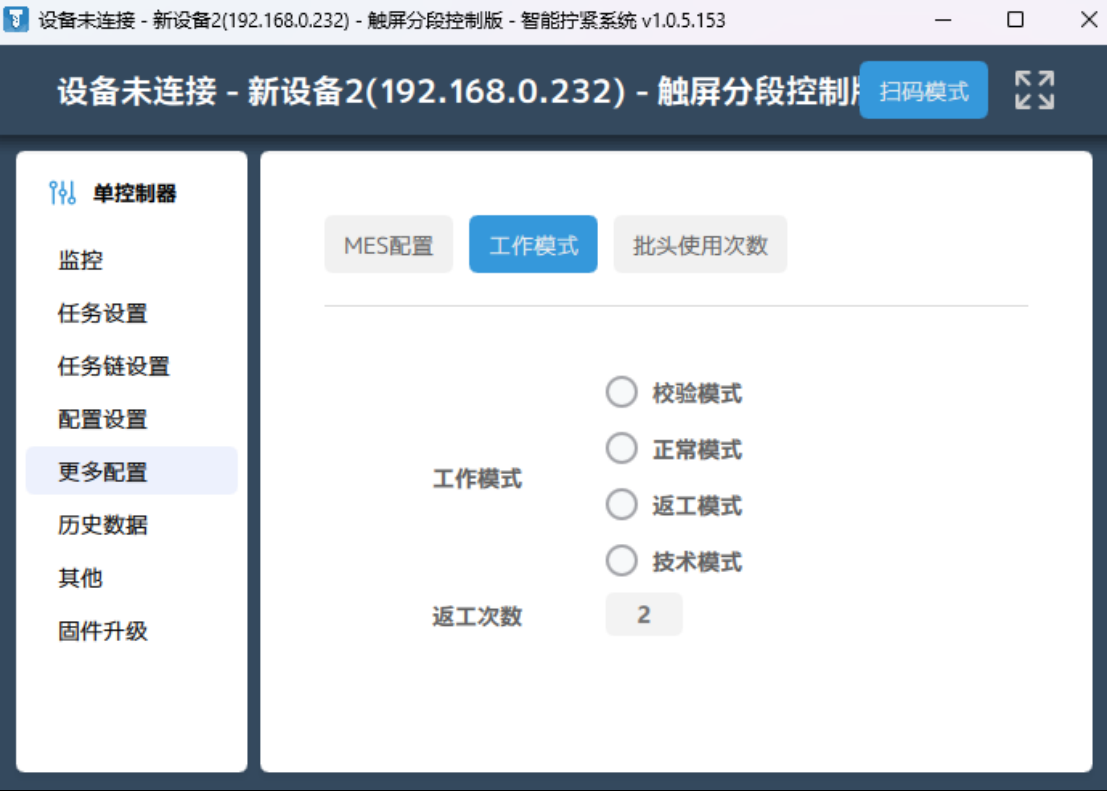This screenshot has width=1107, height=791.
Task: Open the 工作模式 tab
Action: [533, 244]
